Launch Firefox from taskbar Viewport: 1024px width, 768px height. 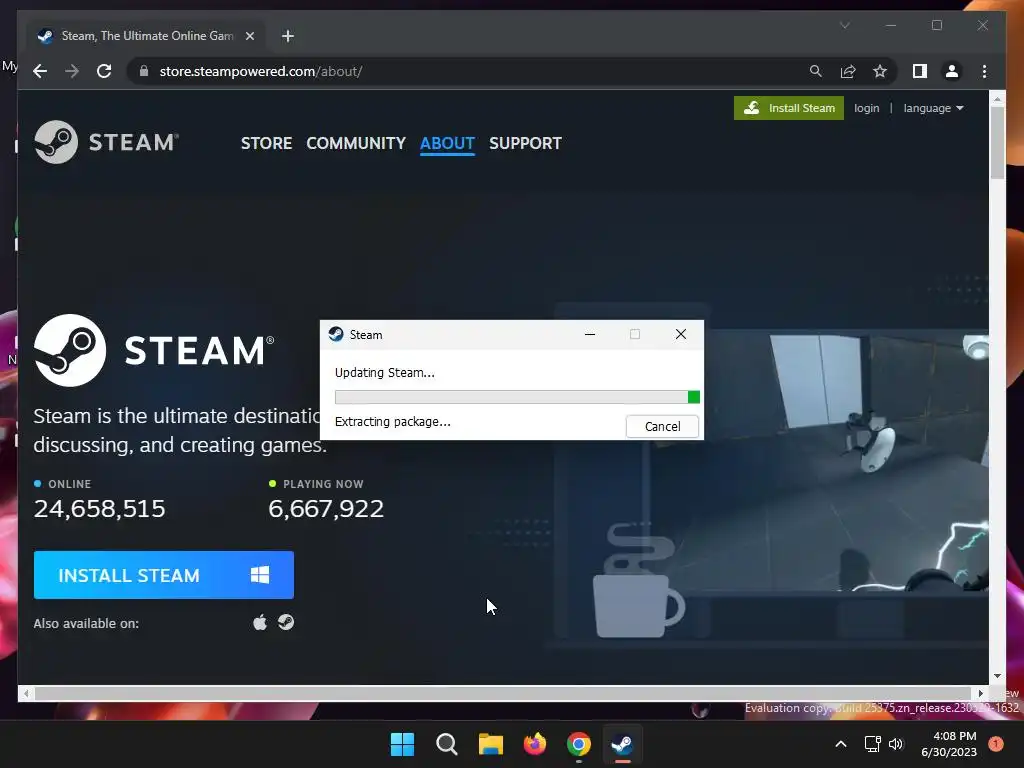click(x=535, y=744)
